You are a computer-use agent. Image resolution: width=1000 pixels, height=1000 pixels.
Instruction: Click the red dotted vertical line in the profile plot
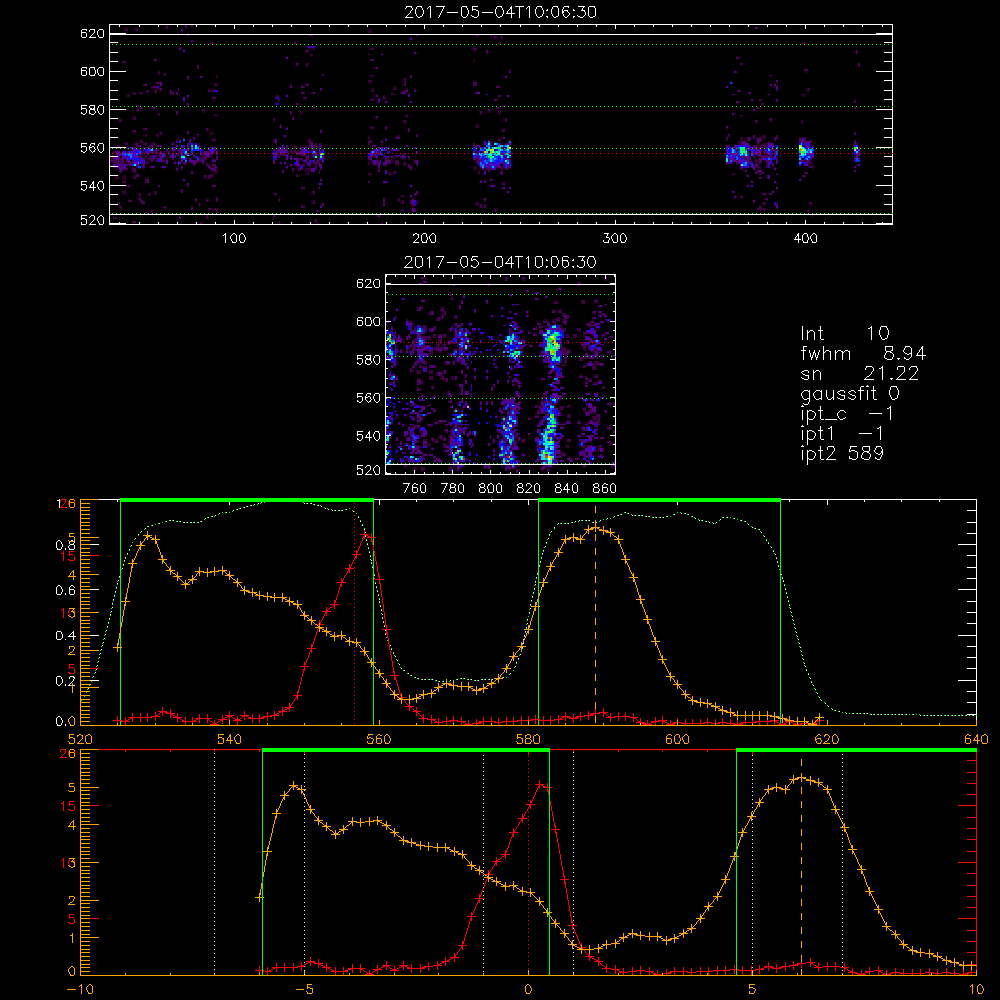(x=355, y=612)
